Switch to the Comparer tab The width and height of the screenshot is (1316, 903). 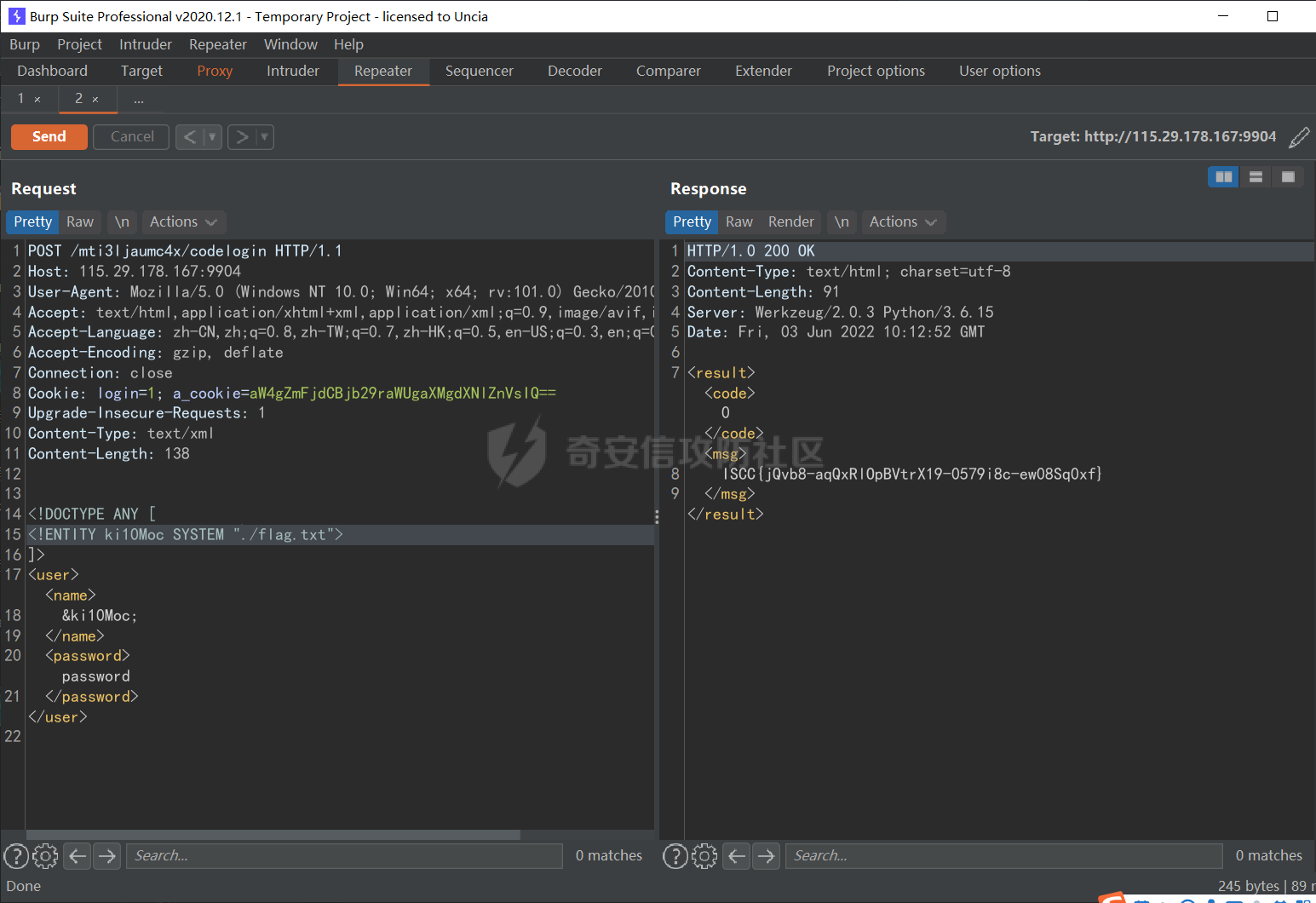point(669,71)
